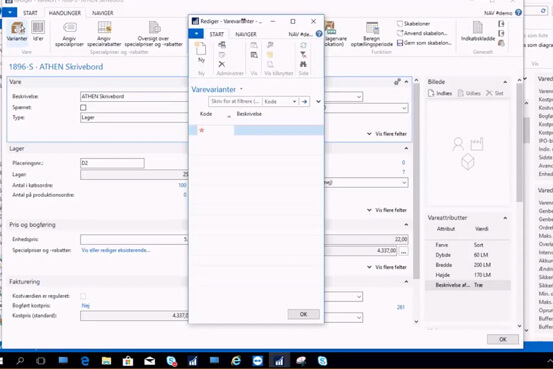The height and width of the screenshot is (369, 553).
Task: Toggle Kostværdien er reguleret checkbox
Action: pyautogui.click(x=83, y=296)
